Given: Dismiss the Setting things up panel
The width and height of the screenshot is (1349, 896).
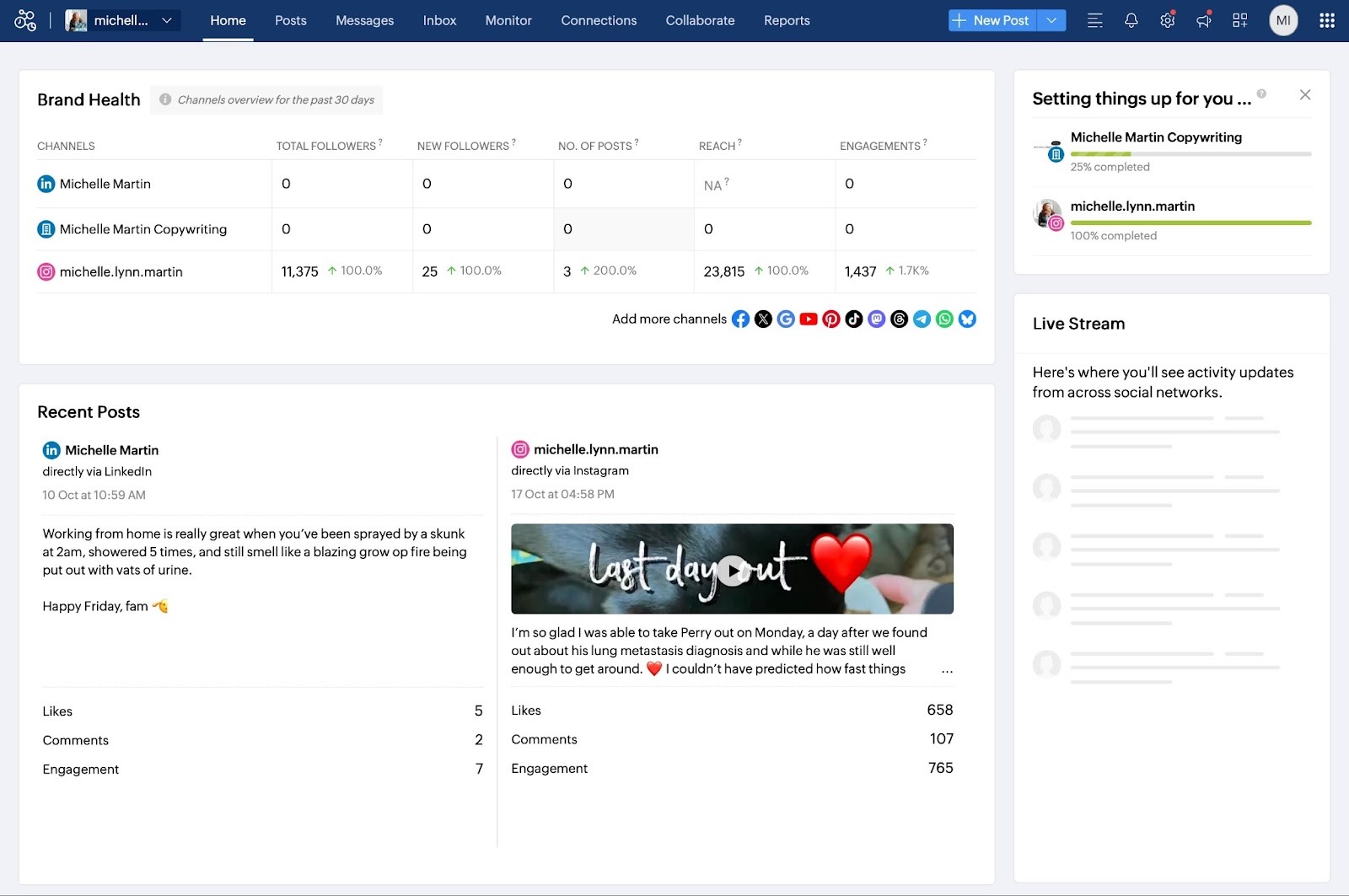Looking at the screenshot, I should pos(1305,94).
